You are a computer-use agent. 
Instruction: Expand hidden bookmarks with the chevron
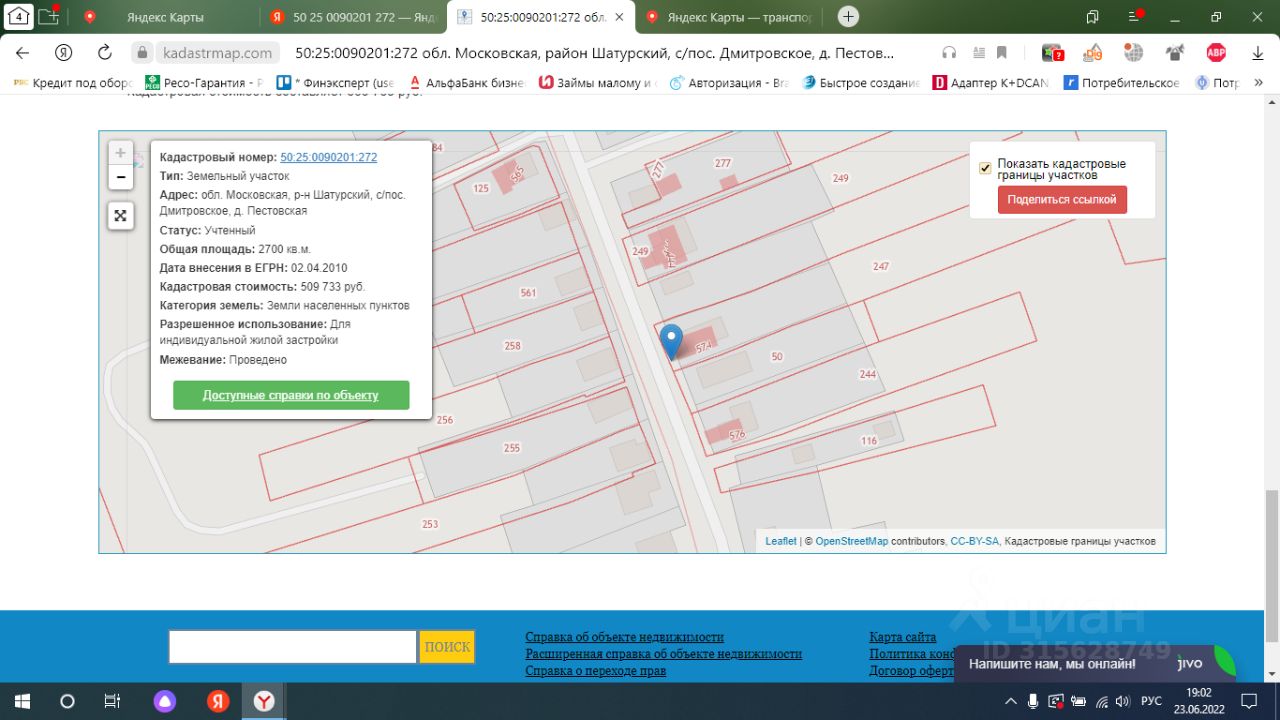1258,83
